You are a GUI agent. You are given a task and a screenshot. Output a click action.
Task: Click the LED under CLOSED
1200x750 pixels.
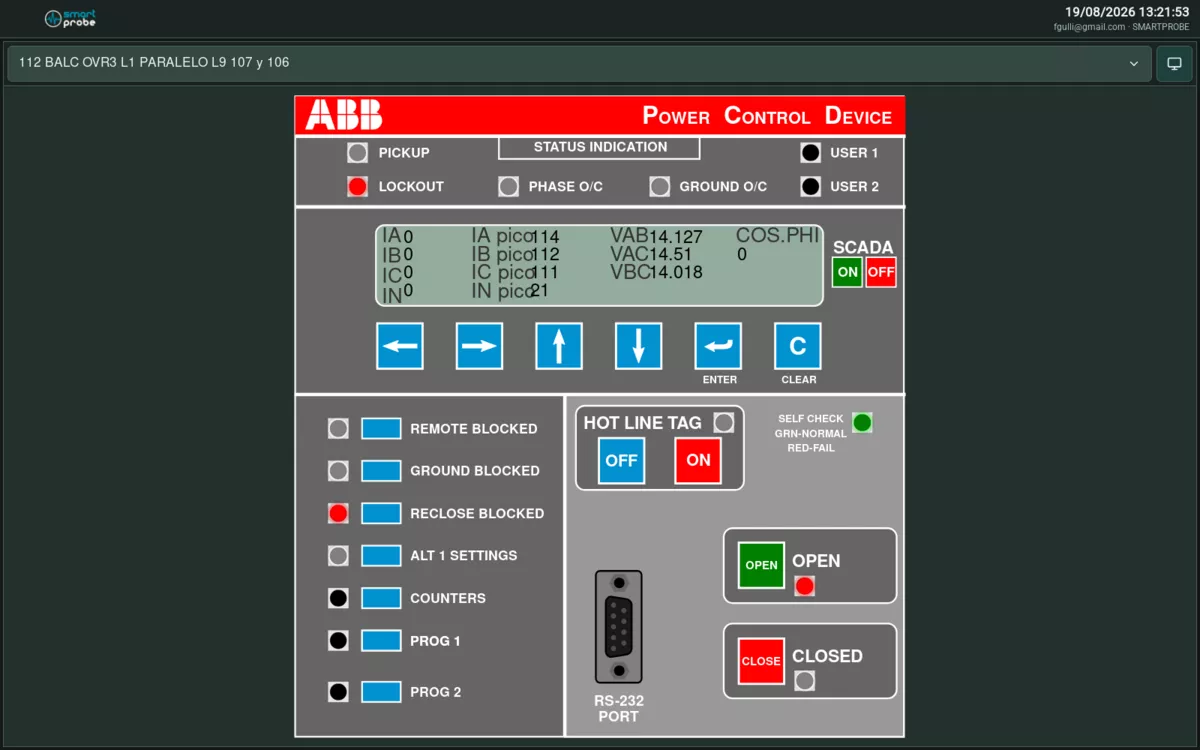tap(804, 681)
